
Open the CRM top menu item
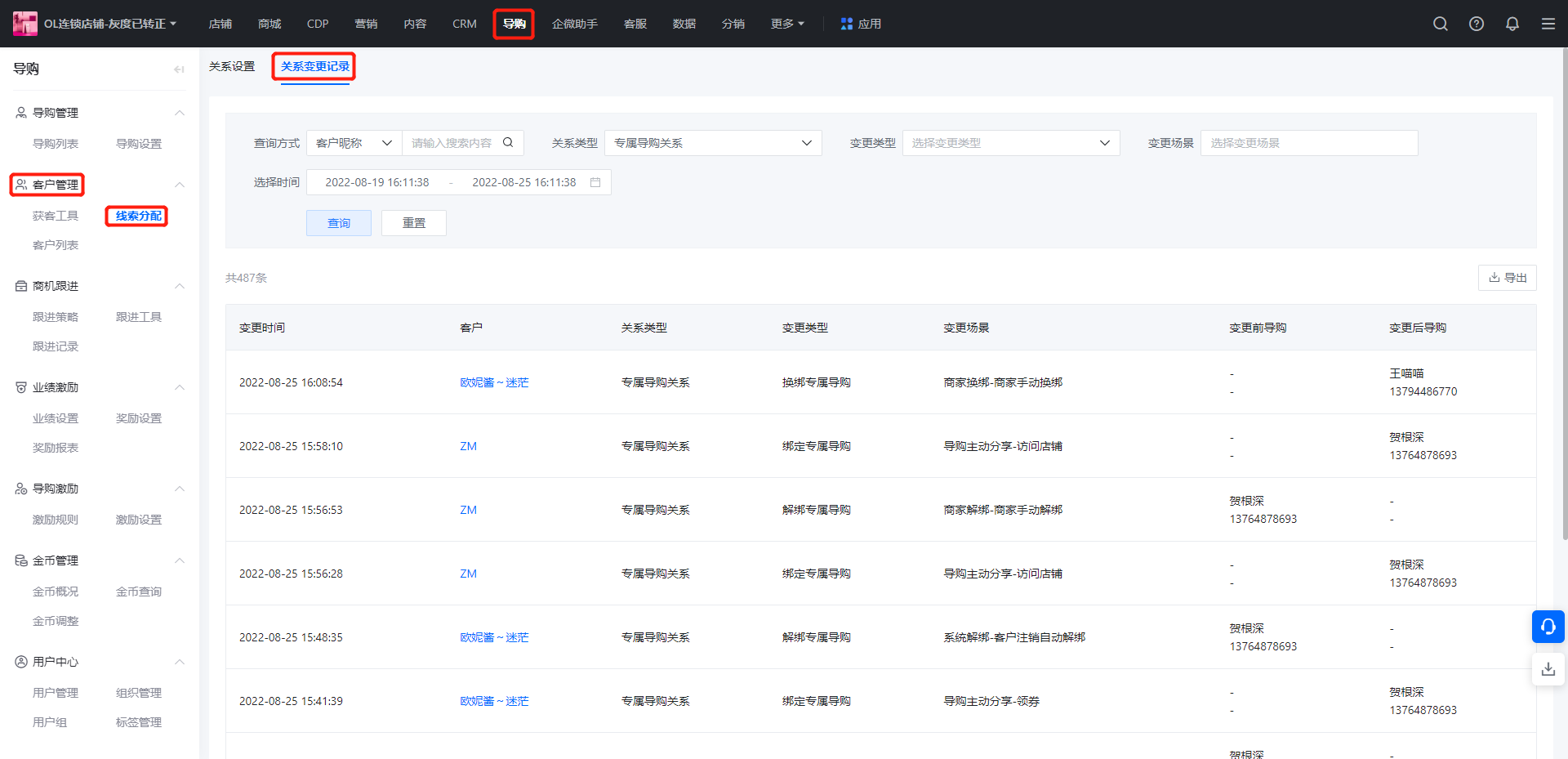464,24
